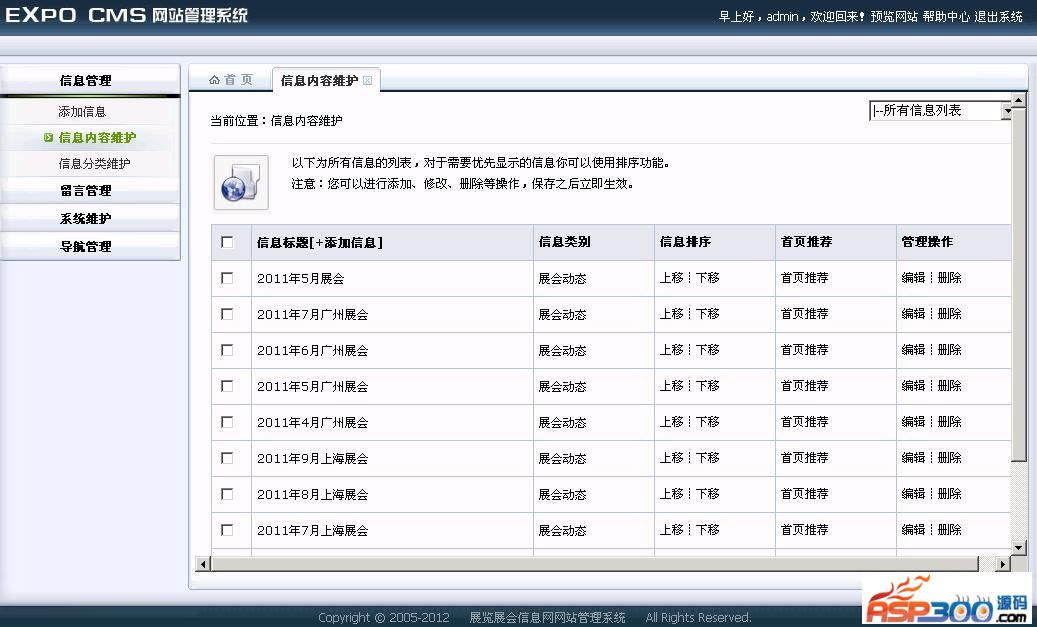Click the 预览网站 link in the header
Image resolution: width=1037 pixels, height=627 pixels.
(893, 17)
